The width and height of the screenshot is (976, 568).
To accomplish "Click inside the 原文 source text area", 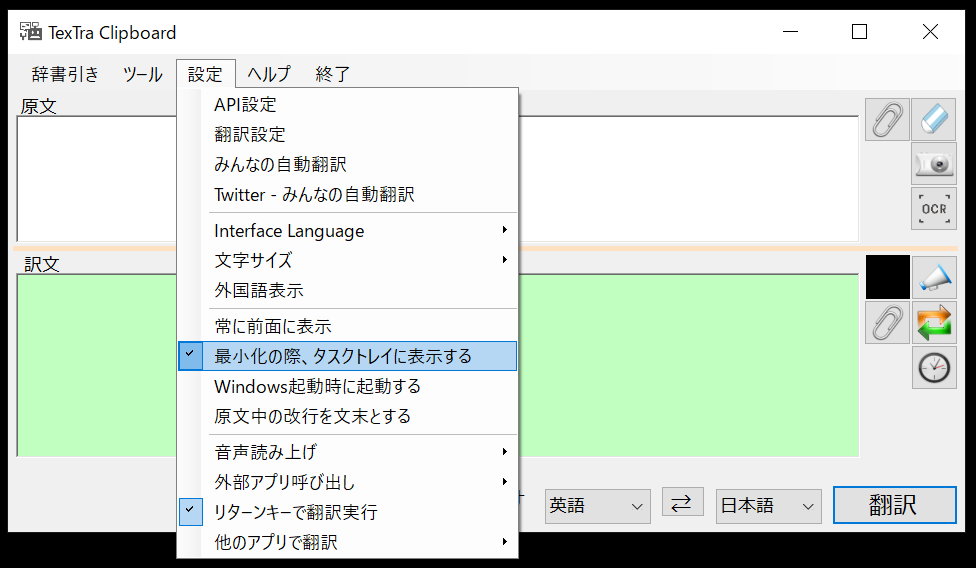I will click(x=688, y=179).
